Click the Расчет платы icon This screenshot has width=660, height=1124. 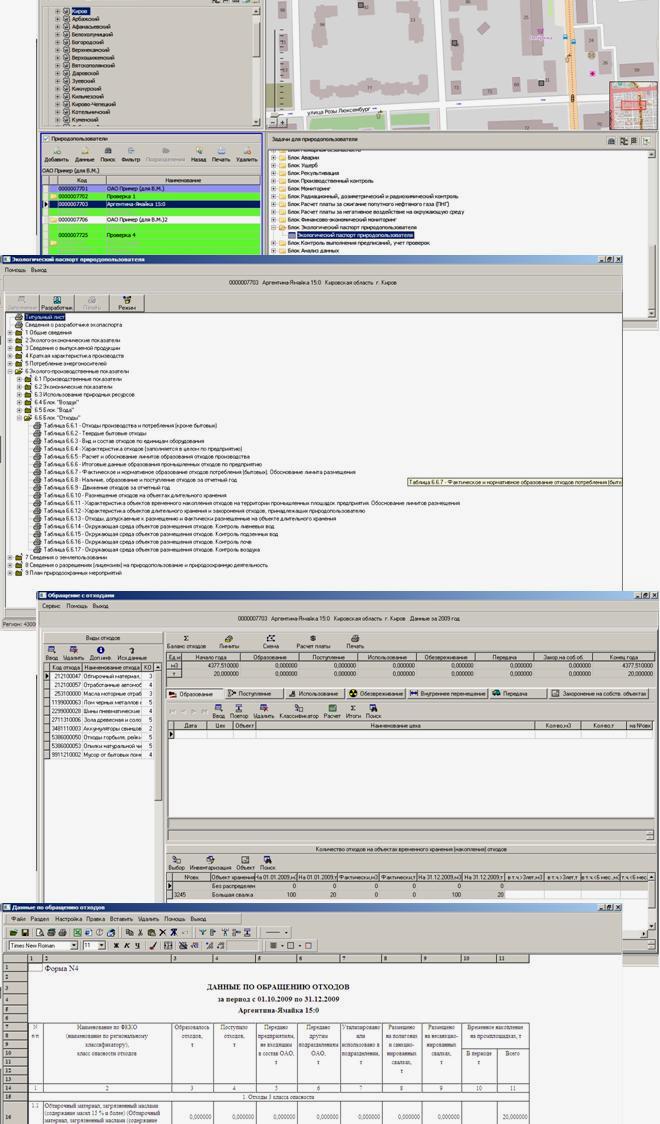(x=313, y=639)
